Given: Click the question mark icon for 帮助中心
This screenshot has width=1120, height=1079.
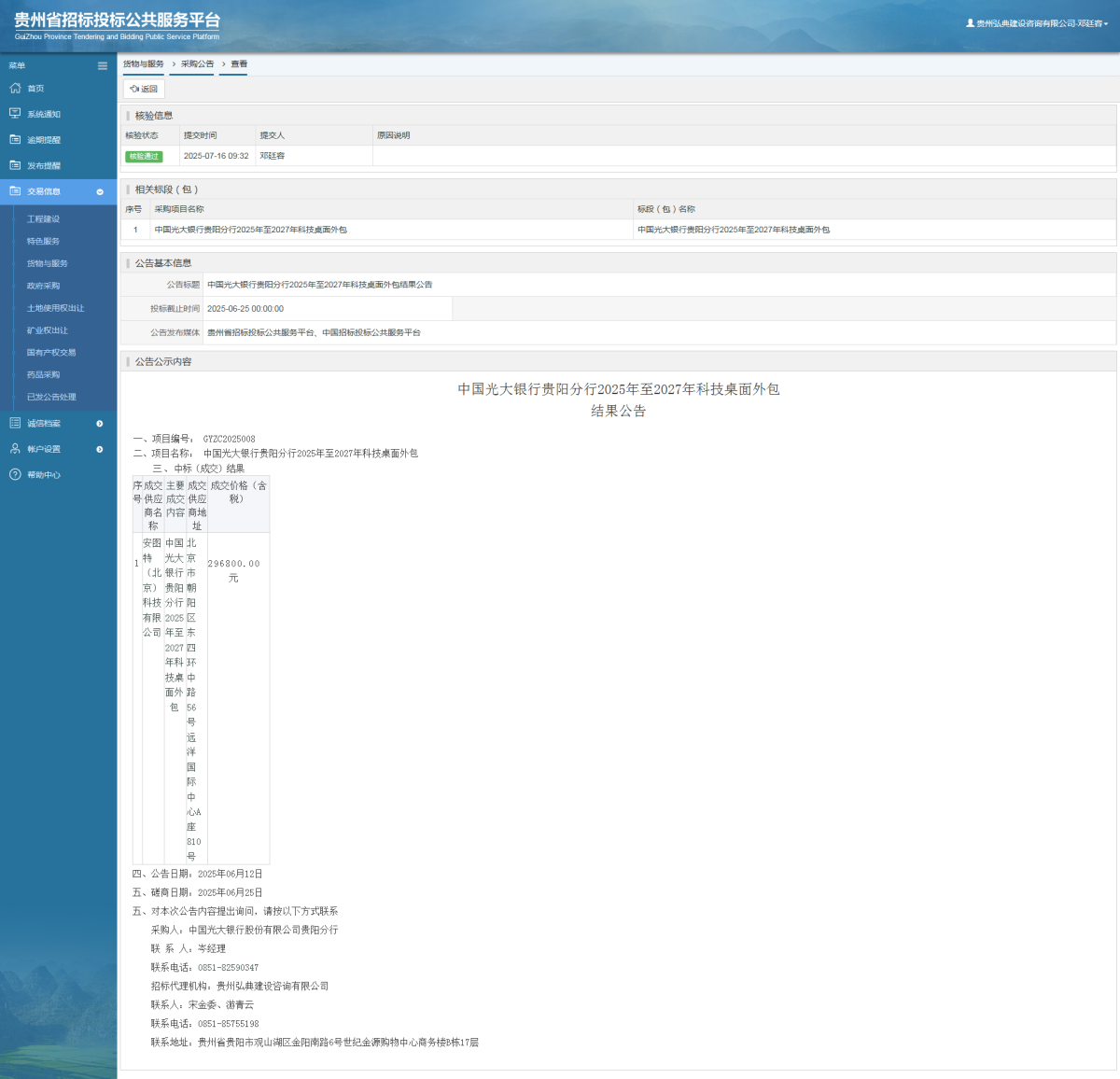Looking at the screenshot, I should [x=15, y=475].
